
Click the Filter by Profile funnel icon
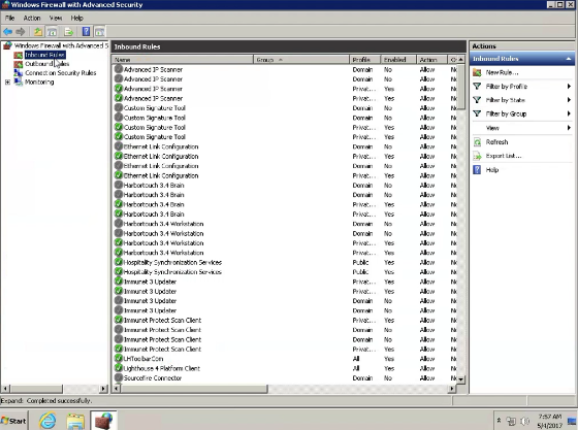[477, 86]
